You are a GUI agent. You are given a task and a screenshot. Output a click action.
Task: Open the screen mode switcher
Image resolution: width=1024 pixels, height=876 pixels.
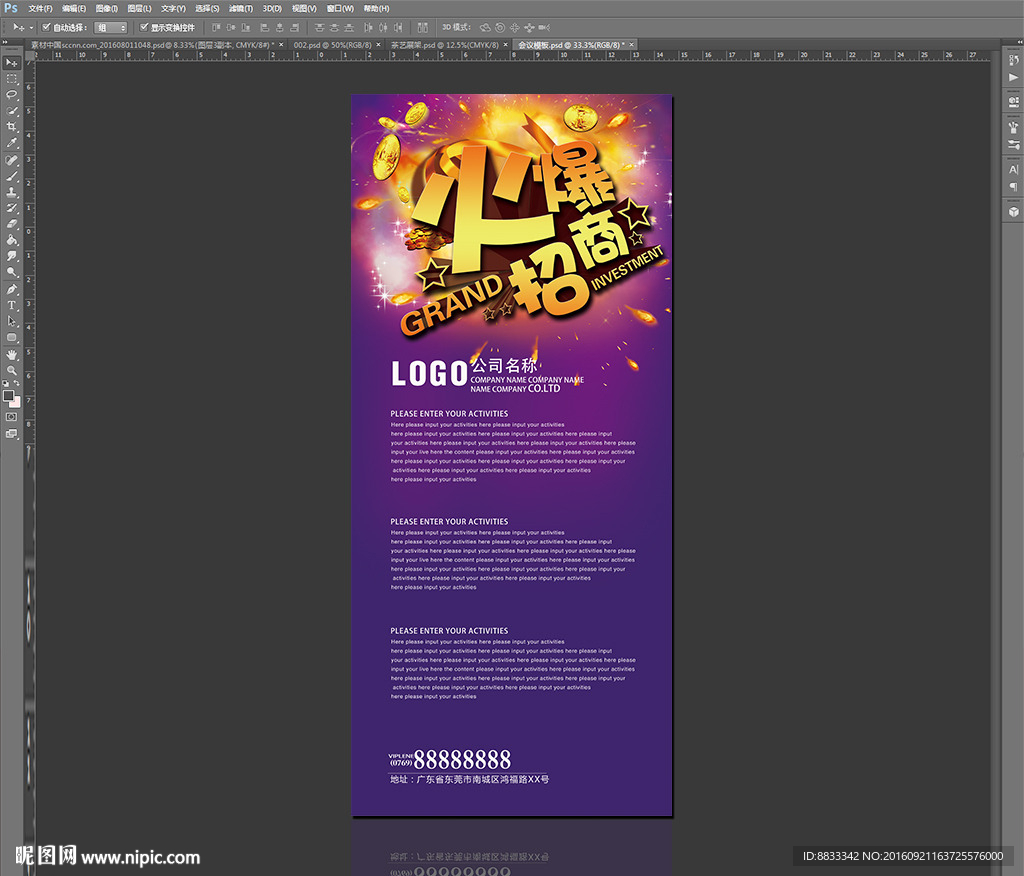point(12,434)
